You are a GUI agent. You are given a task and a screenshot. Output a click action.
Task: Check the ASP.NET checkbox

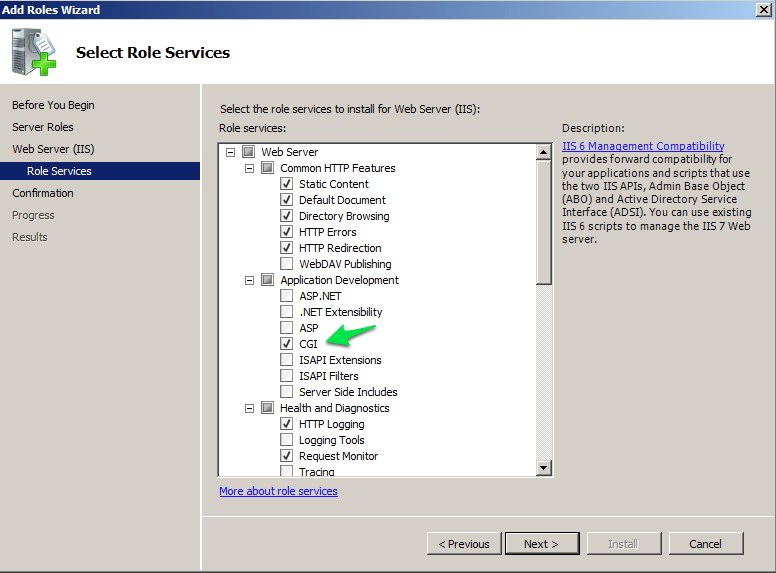287,295
